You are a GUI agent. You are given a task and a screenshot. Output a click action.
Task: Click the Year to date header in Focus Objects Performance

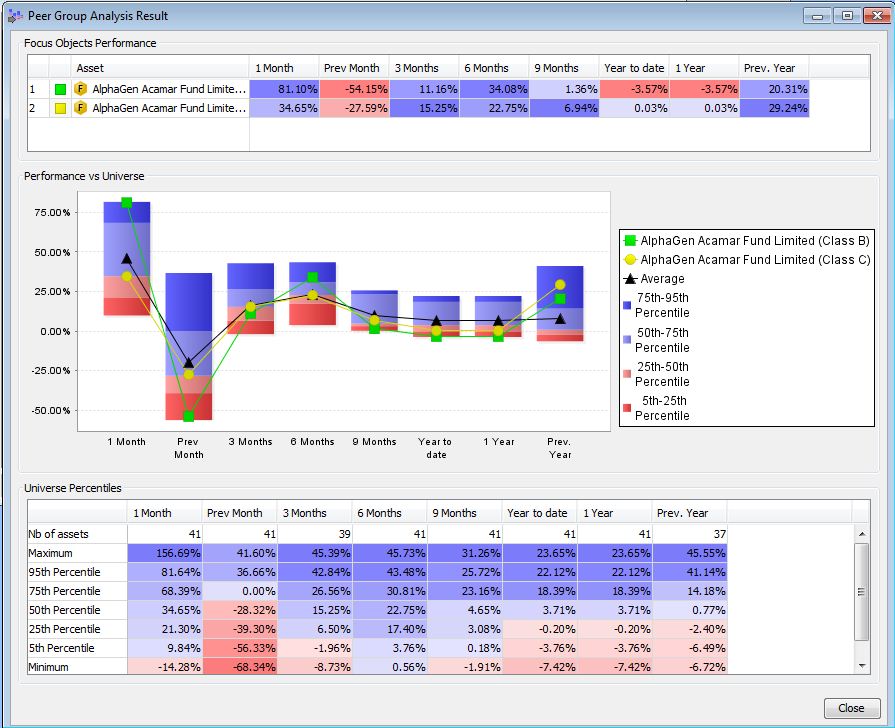pyautogui.click(x=634, y=68)
